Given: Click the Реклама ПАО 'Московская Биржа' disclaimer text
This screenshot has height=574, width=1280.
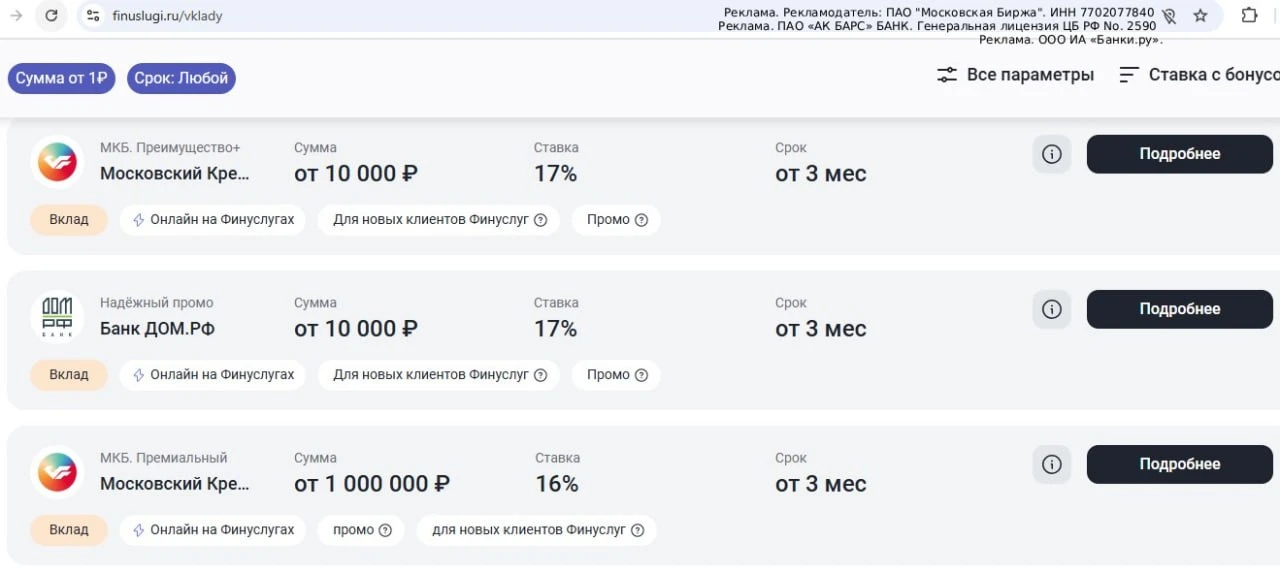Looking at the screenshot, I should click(x=939, y=13).
